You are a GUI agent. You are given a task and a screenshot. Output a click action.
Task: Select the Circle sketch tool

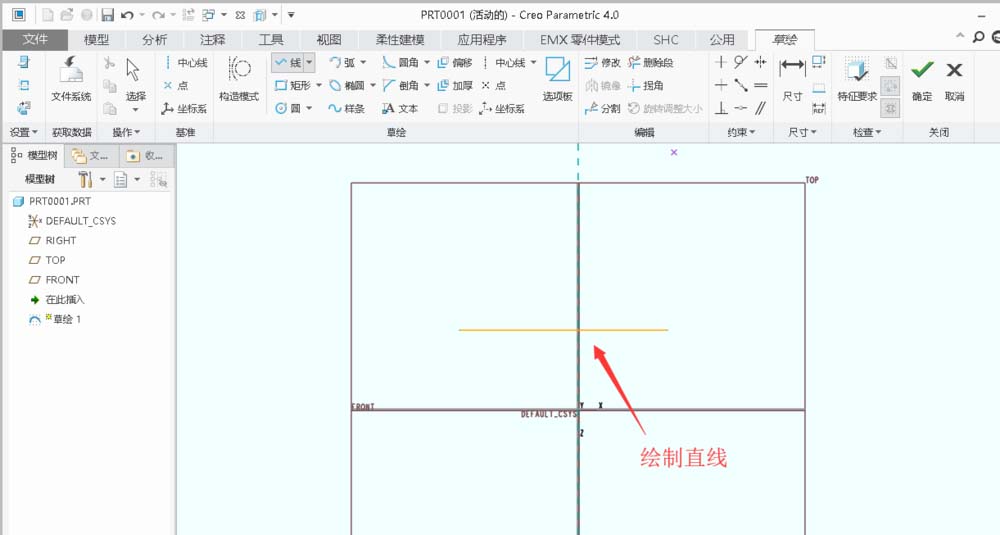[288, 108]
